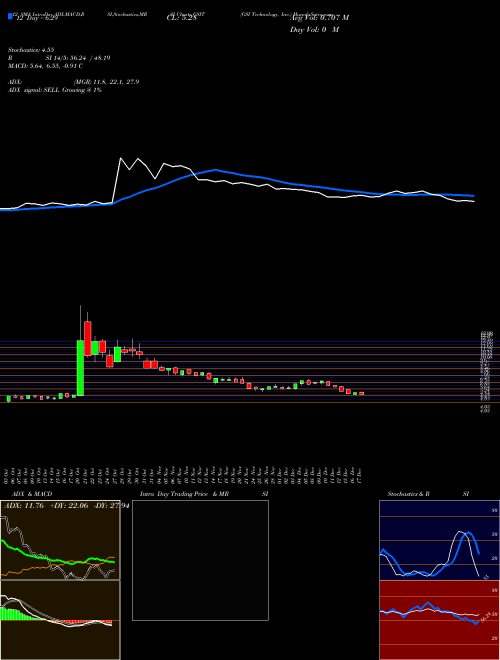Click the '+DY: 22.06' value in ADX panel
500x660 pixels.
(x=69, y=506)
